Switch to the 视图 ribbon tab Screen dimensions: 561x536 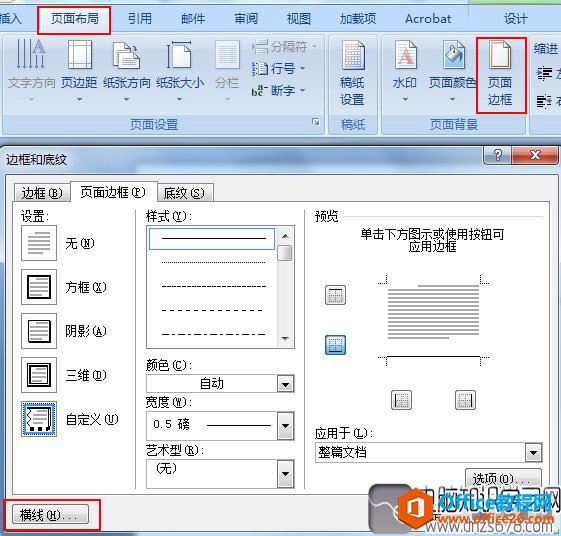tap(299, 19)
